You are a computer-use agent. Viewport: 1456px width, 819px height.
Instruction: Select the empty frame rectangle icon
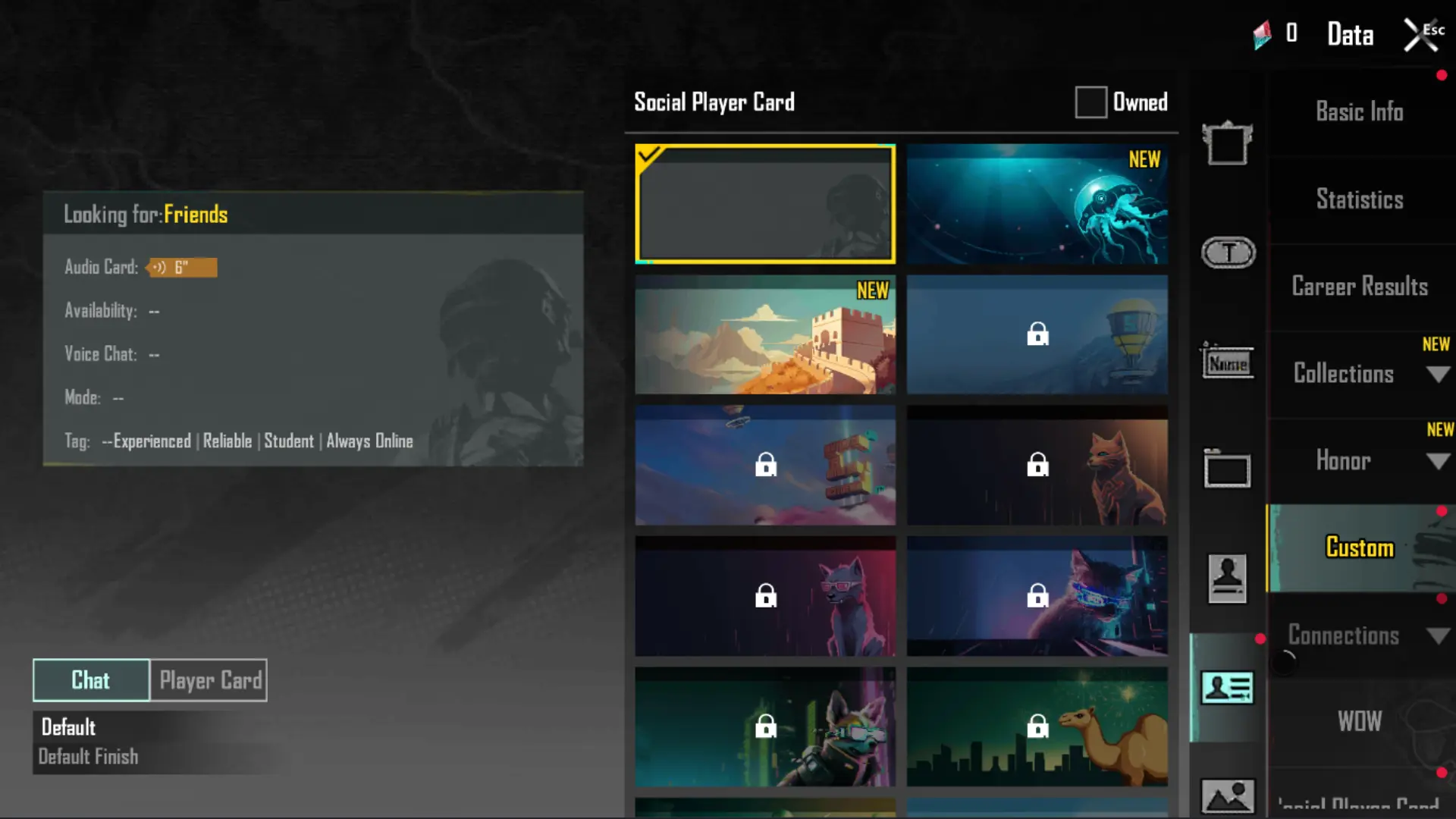[1228, 469]
